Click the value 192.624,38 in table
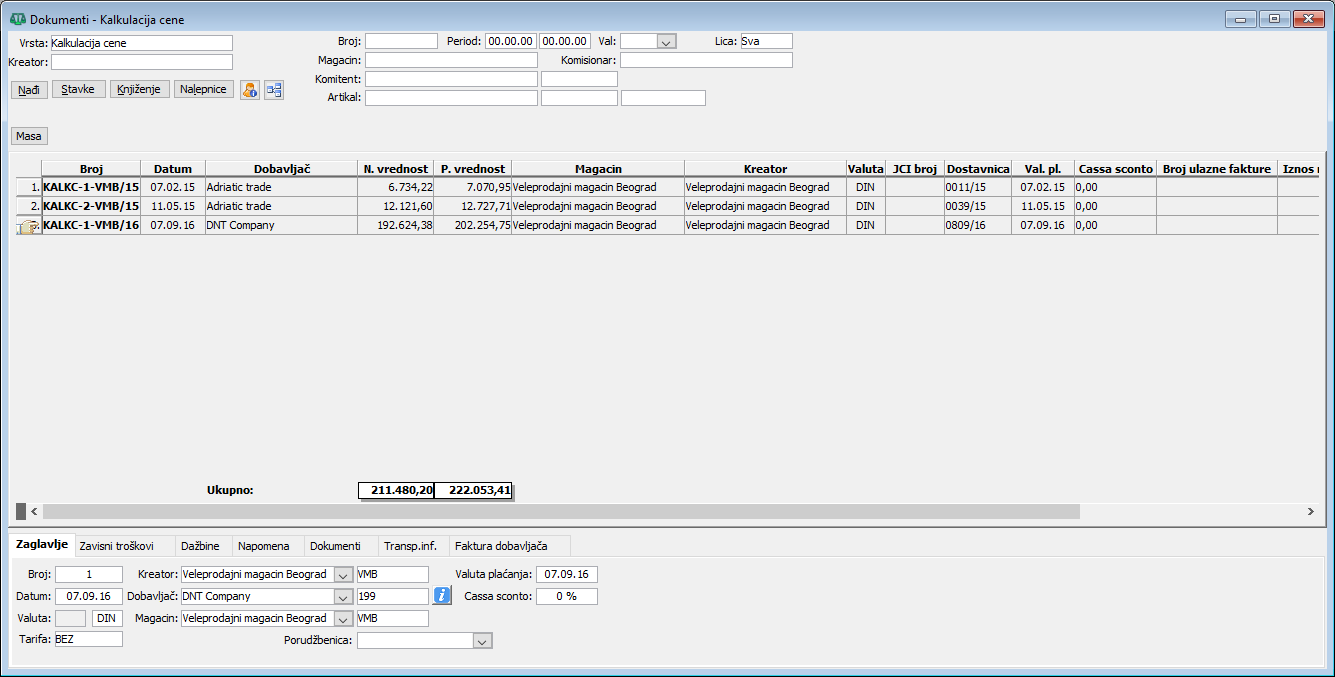The image size is (1335, 677). [396, 226]
